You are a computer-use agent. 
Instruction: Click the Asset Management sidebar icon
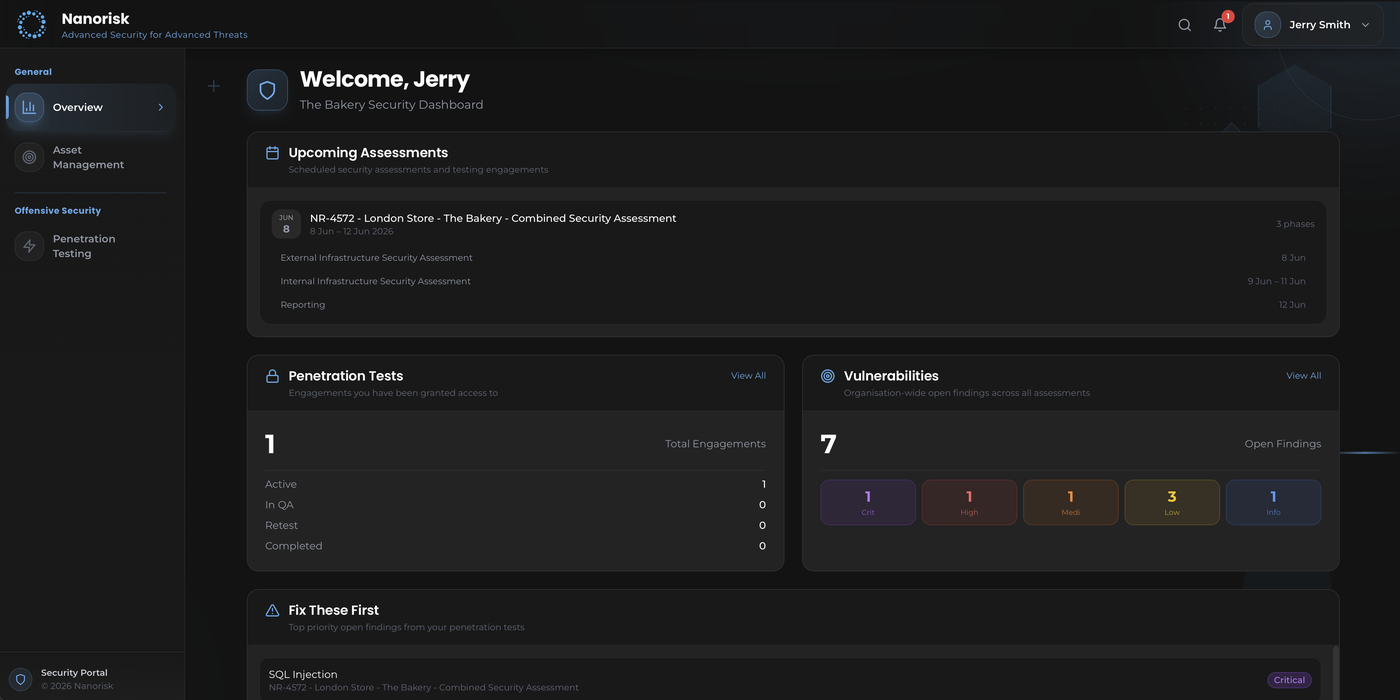[x=28, y=157]
